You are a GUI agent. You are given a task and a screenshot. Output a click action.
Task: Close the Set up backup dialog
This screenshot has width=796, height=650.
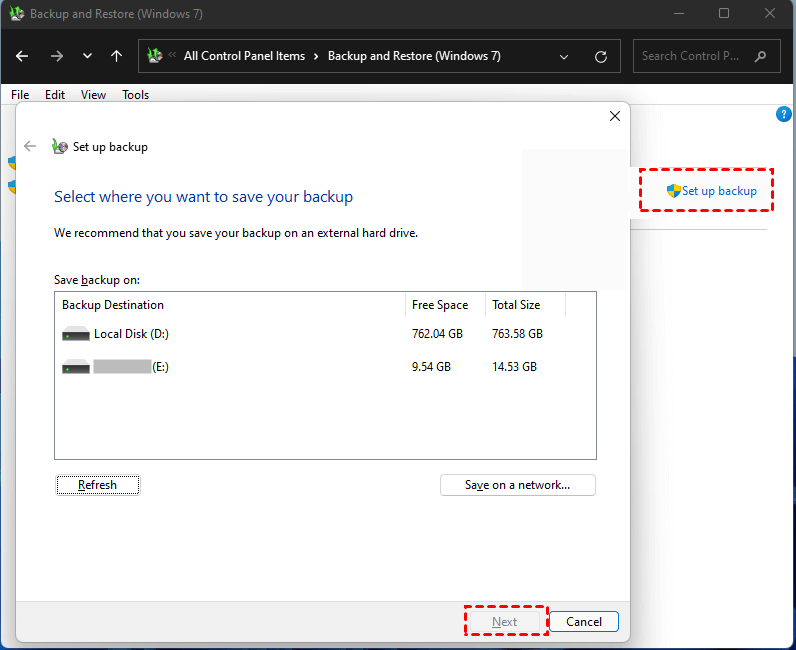pyautogui.click(x=615, y=116)
